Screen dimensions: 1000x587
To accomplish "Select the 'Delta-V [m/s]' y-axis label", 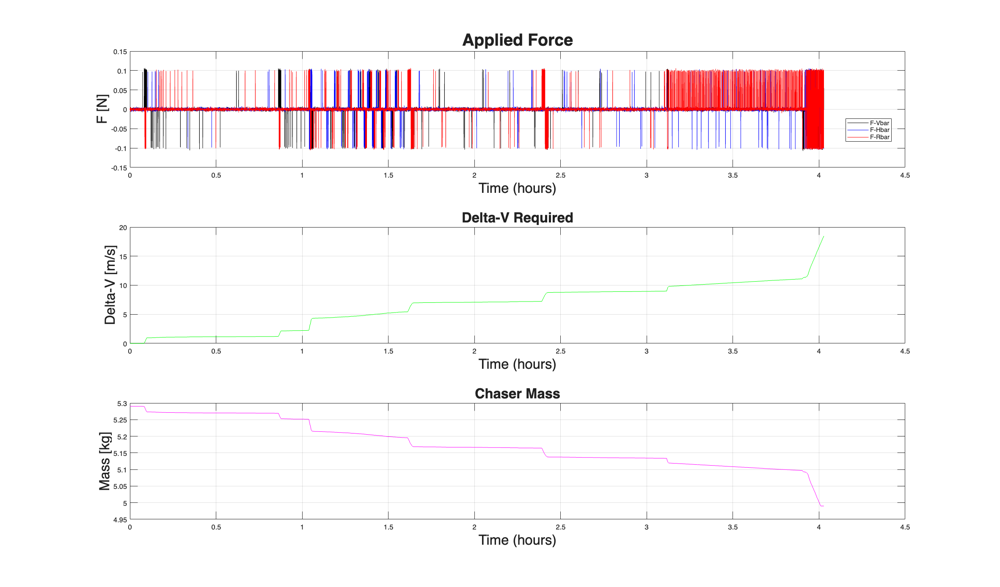I will [x=110, y=285].
